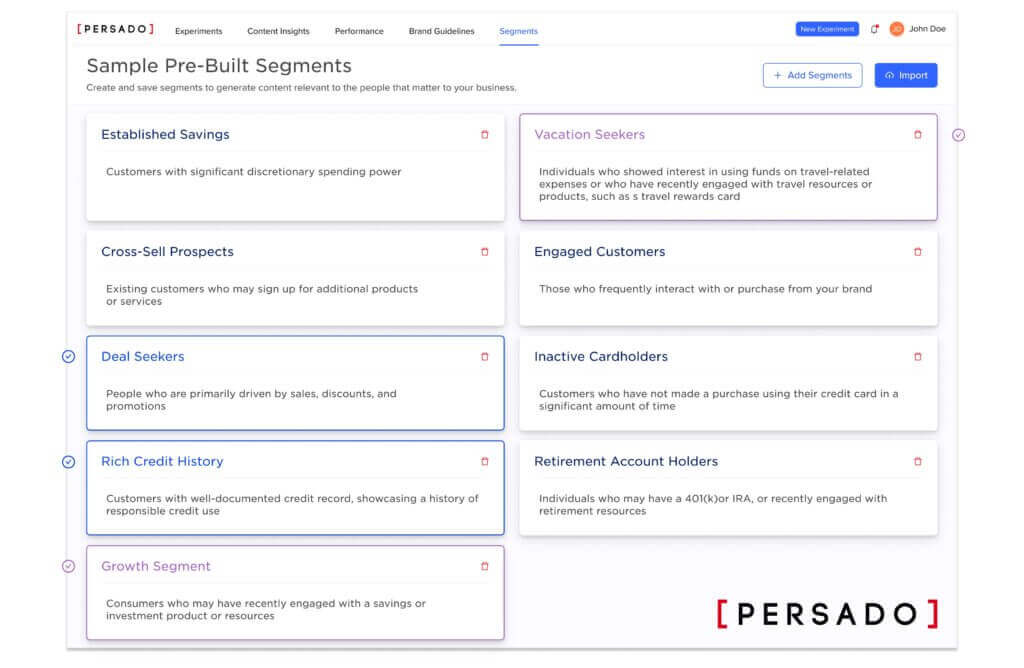Open the notifications bell icon
The width and height of the screenshot is (1024, 668).
coord(874,30)
